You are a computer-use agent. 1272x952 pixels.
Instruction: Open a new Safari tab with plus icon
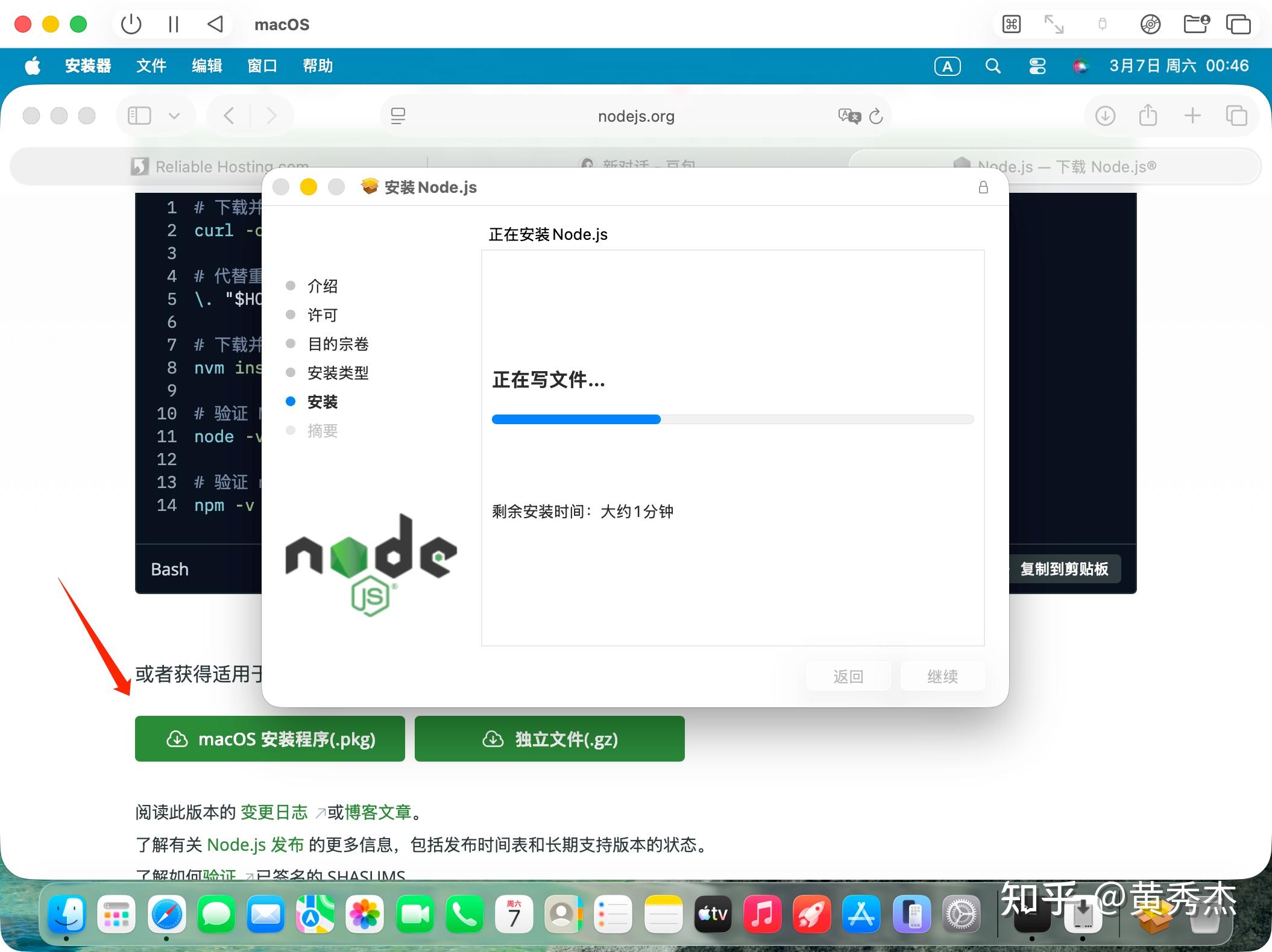(1192, 116)
